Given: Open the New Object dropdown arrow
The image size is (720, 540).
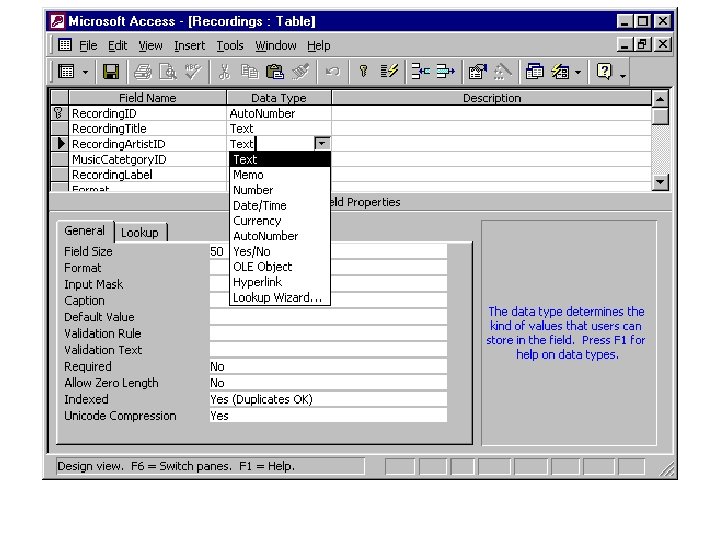Looking at the screenshot, I should 578,72.
